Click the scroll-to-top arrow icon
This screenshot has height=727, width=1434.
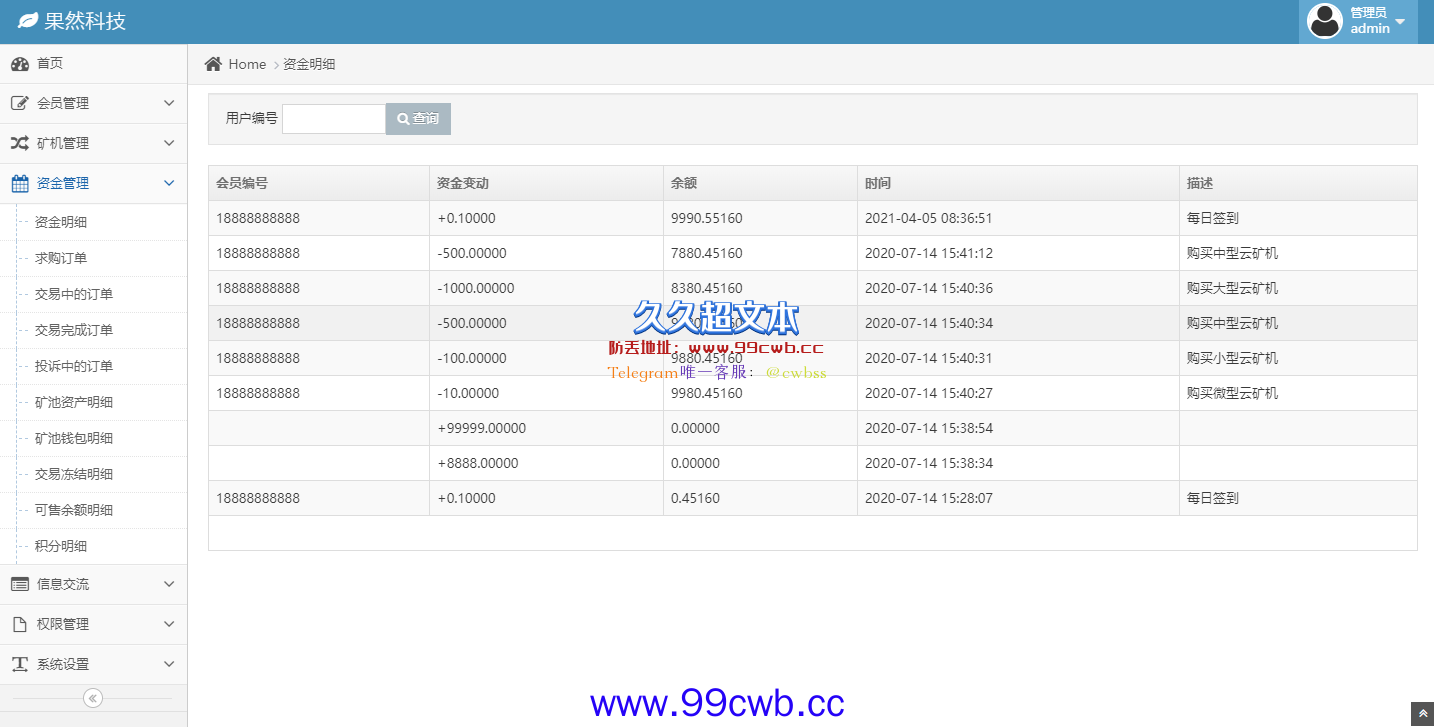[1423, 714]
